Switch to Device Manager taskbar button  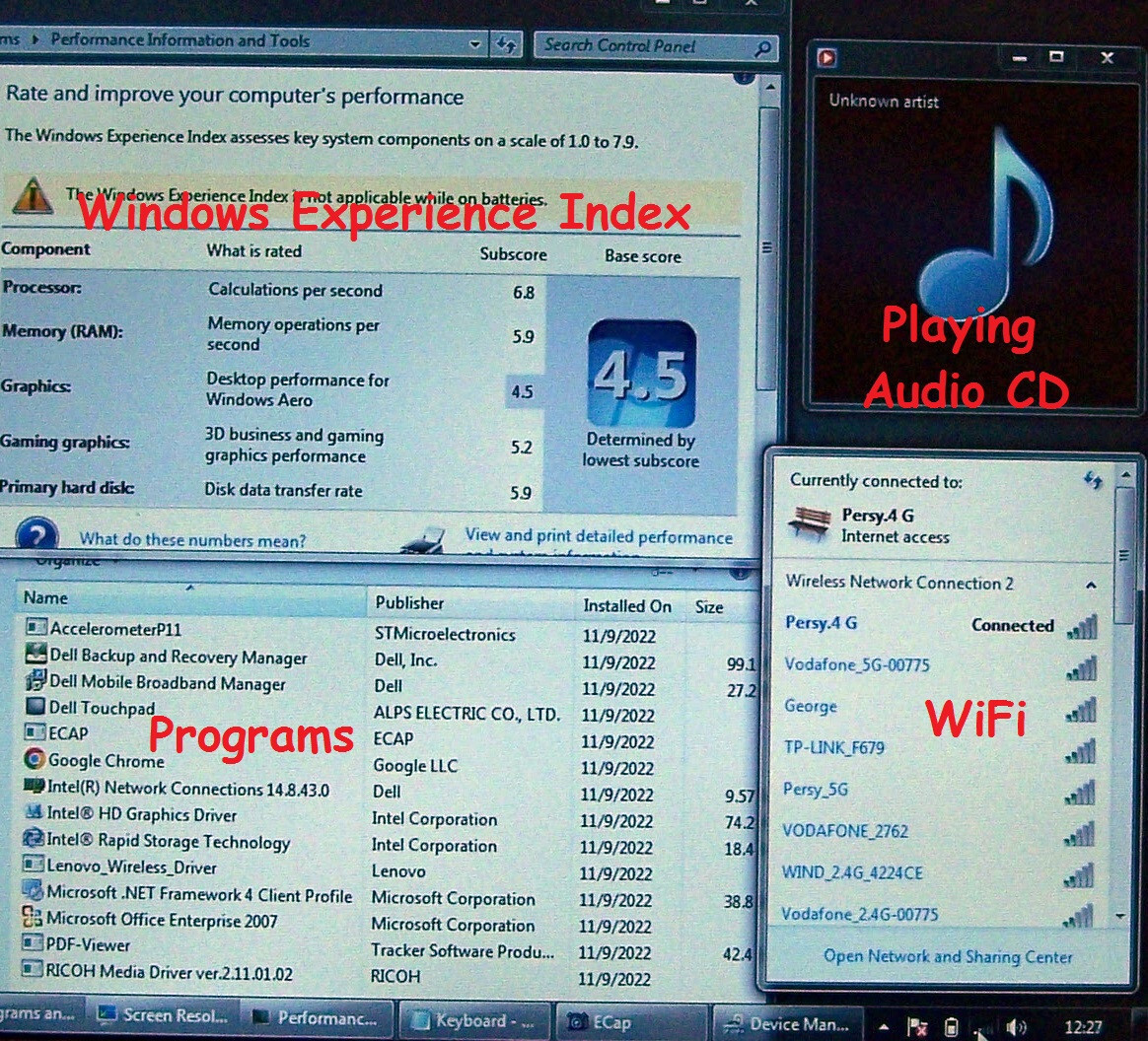click(x=787, y=1022)
